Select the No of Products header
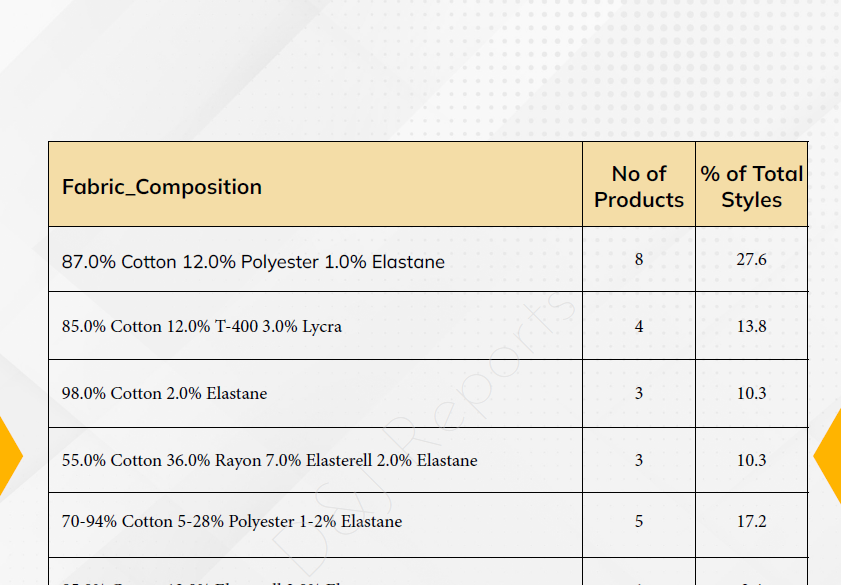The image size is (841, 585). click(639, 184)
